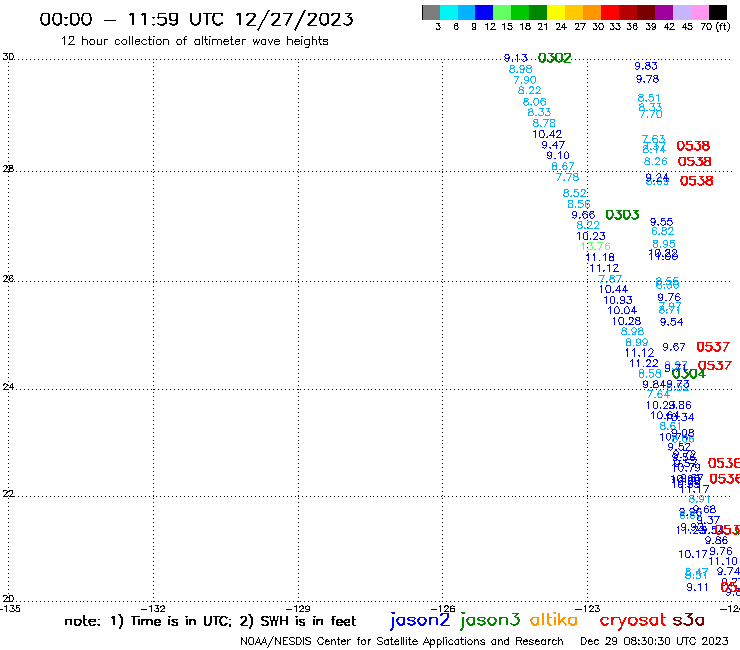The image size is (740, 650).
Task: Click the wave height value '9.55'
Action: (x=662, y=222)
